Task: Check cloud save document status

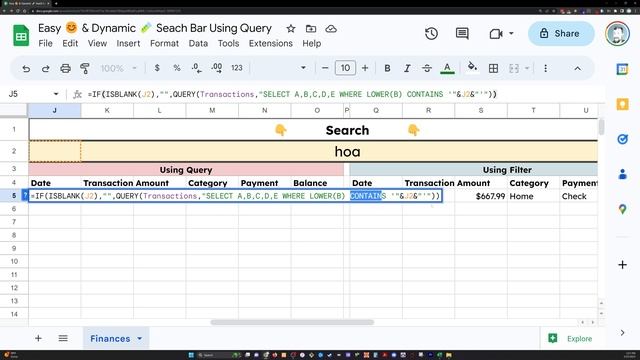Action: [x=331, y=29]
